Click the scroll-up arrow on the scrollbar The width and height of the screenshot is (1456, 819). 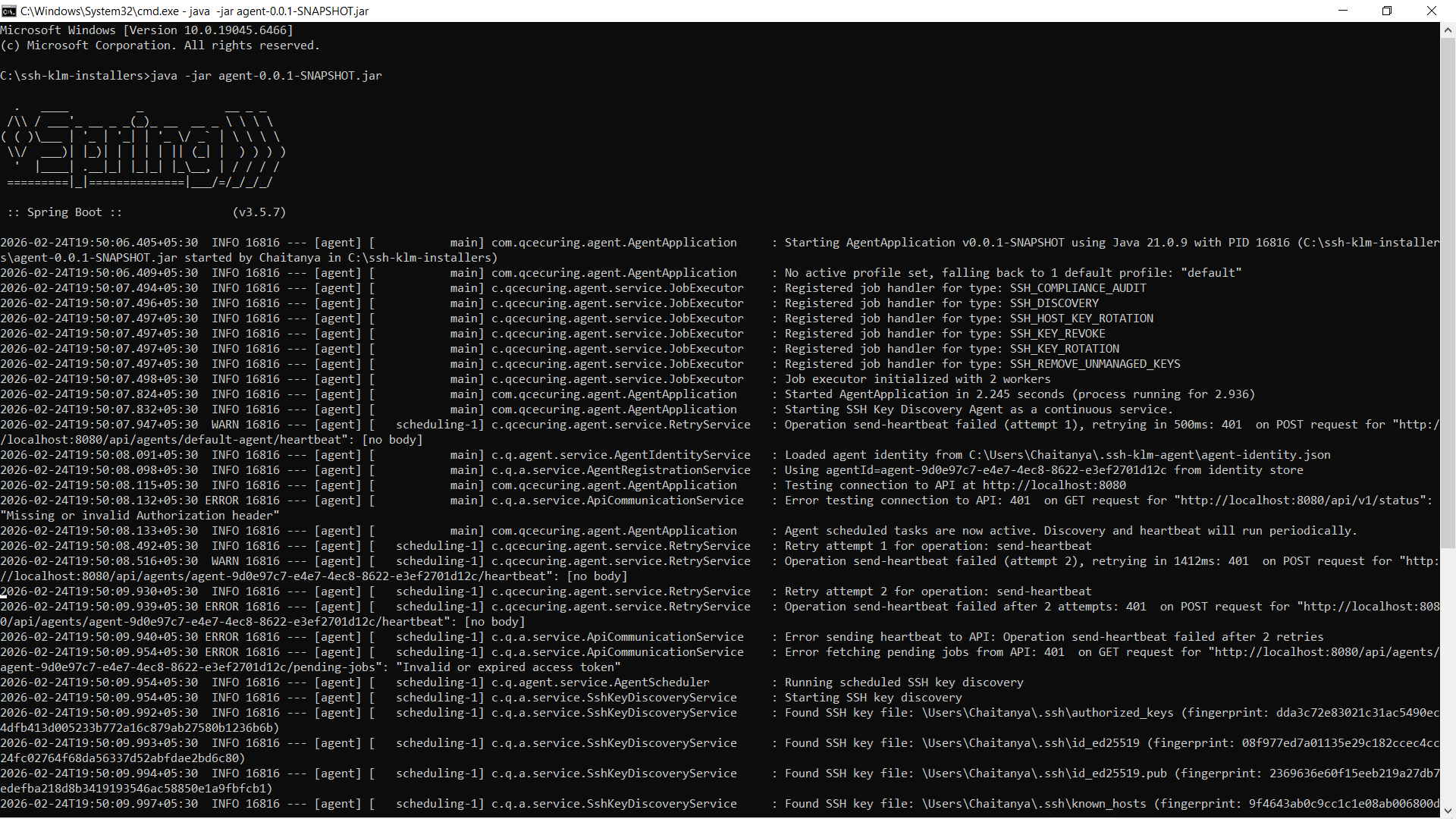coord(1447,30)
